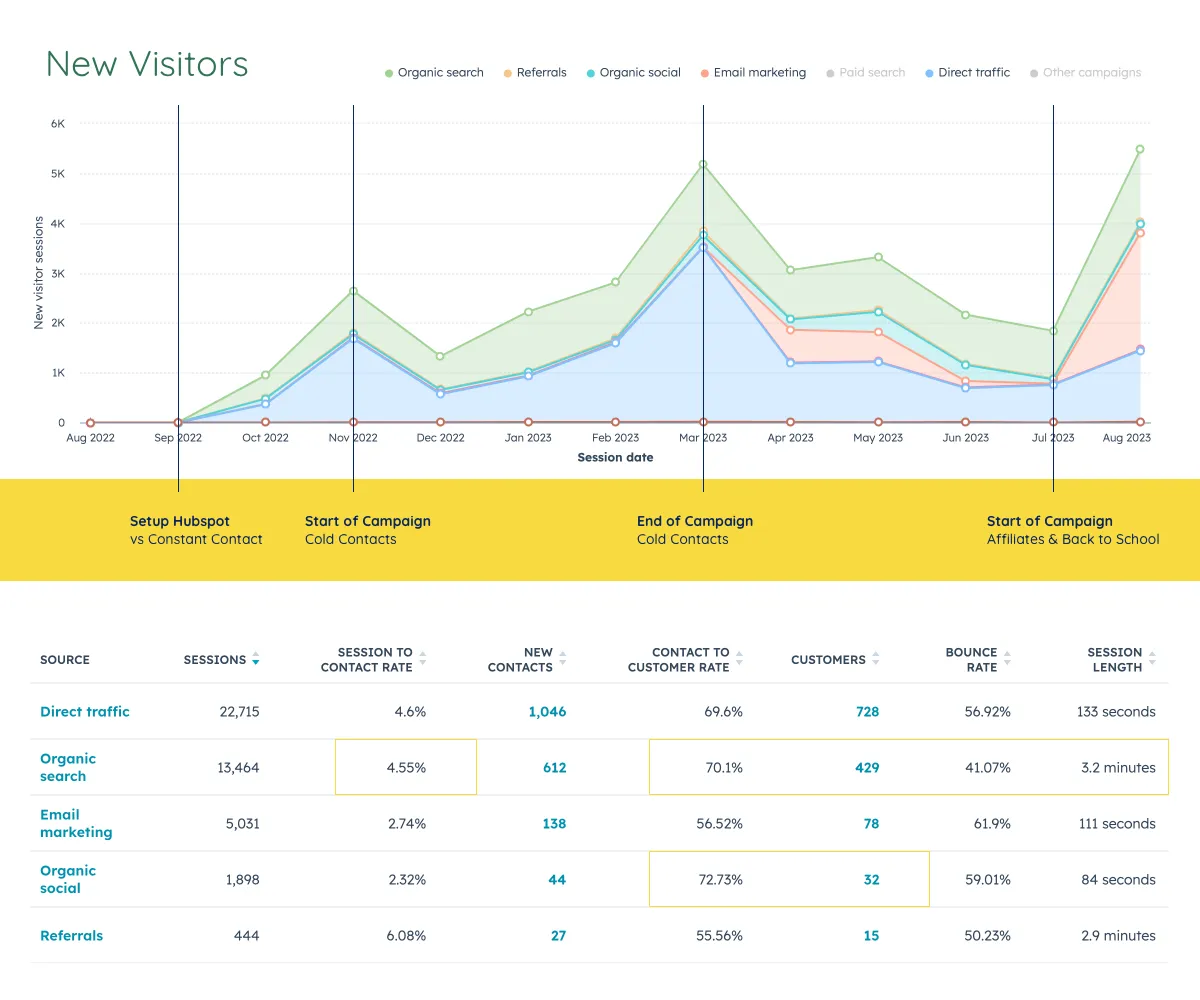
Task: Toggle Referrals series in legend
Action: tap(535, 73)
